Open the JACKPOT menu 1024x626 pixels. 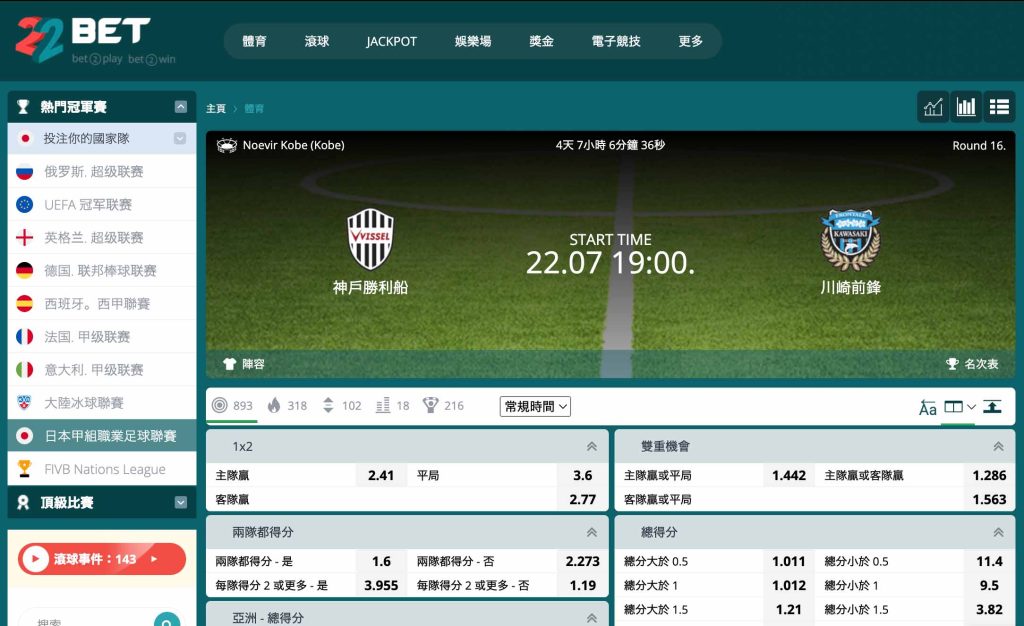pyautogui.click(x=391, y=41)
